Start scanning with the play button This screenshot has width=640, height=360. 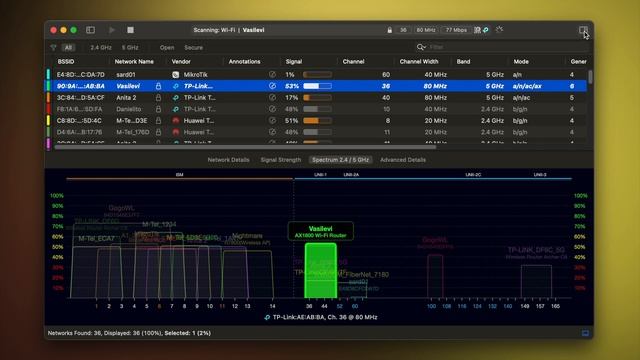click(x=112, y=30)
